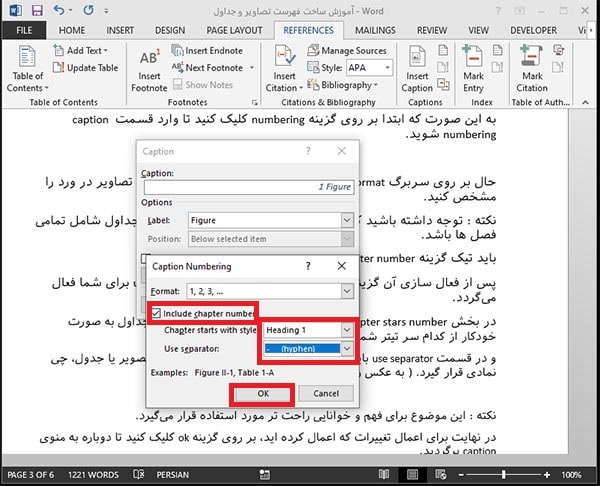Click the PERSIAN language indicator

173,475
